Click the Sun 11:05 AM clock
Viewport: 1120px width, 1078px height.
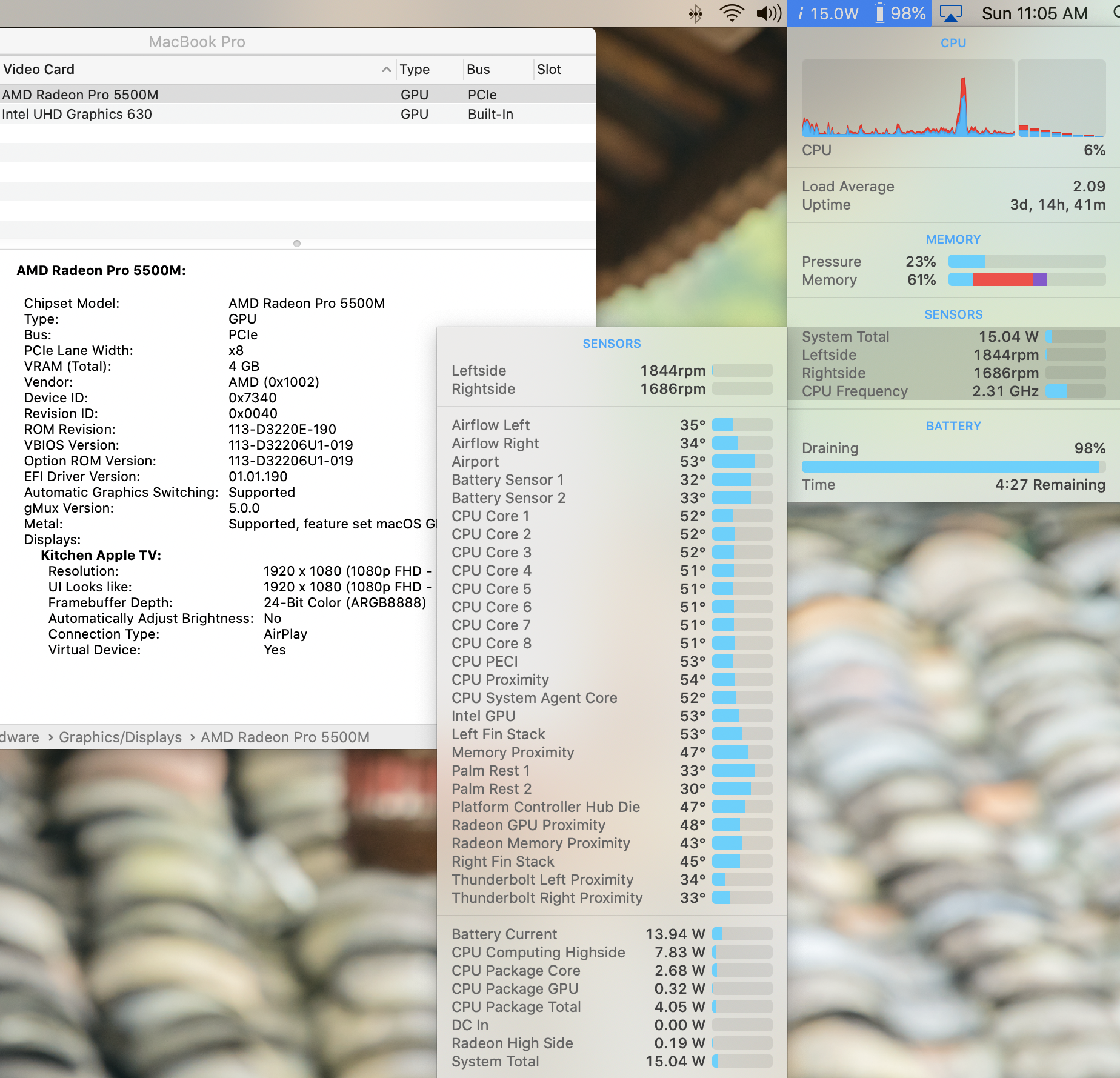(x=1035, y=13)
